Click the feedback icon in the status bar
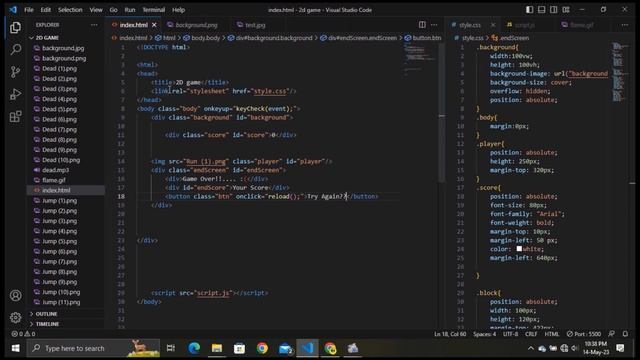640x360 pixels. 611,334
